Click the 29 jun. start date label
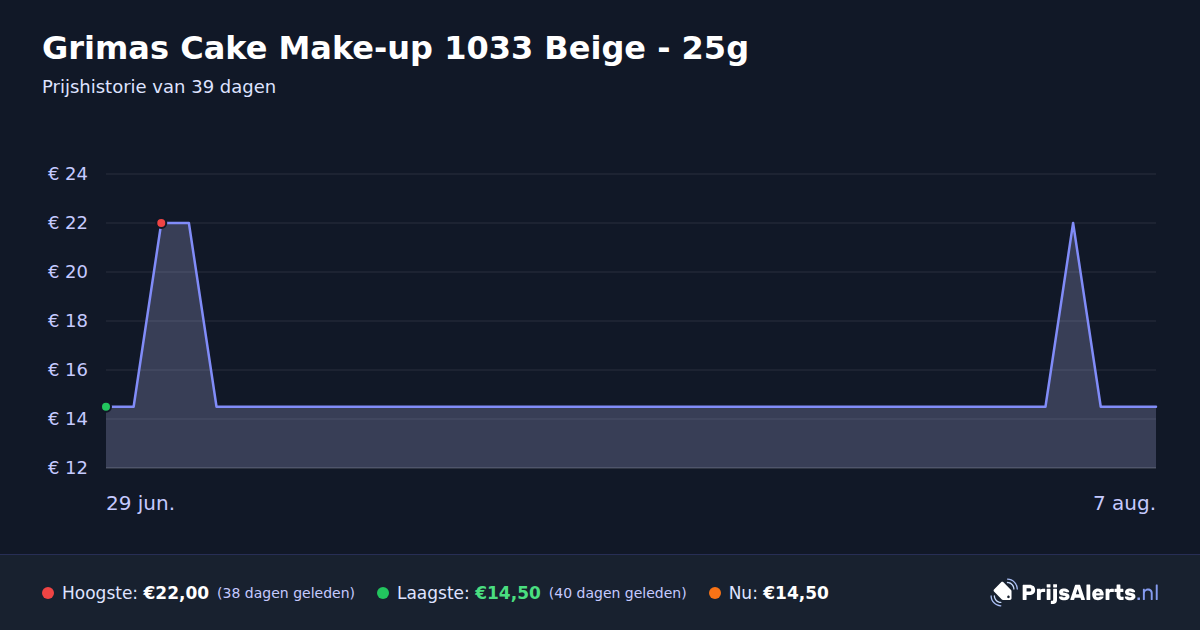 141,503
